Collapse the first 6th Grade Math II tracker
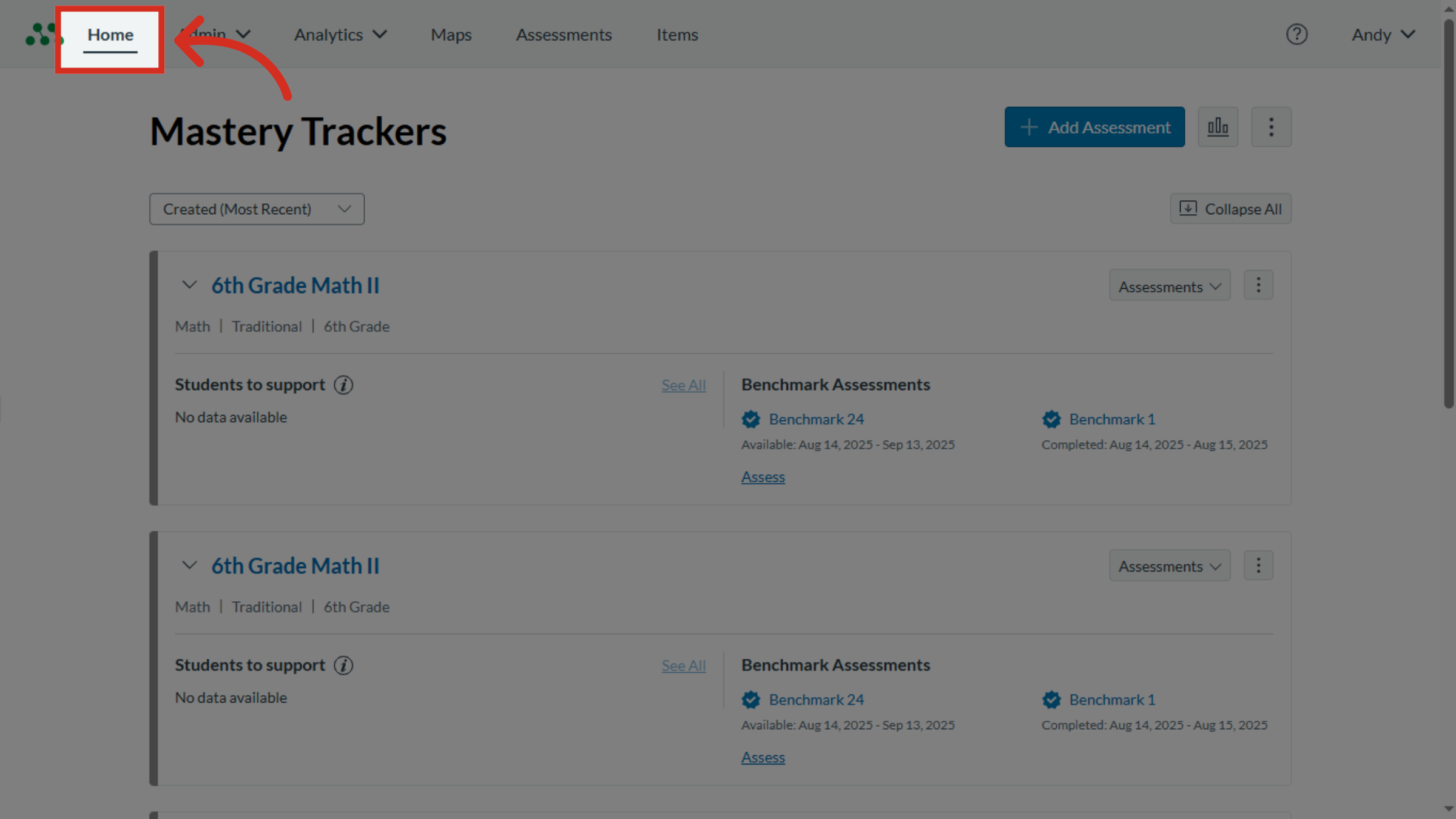 click(x=189, y=285)
